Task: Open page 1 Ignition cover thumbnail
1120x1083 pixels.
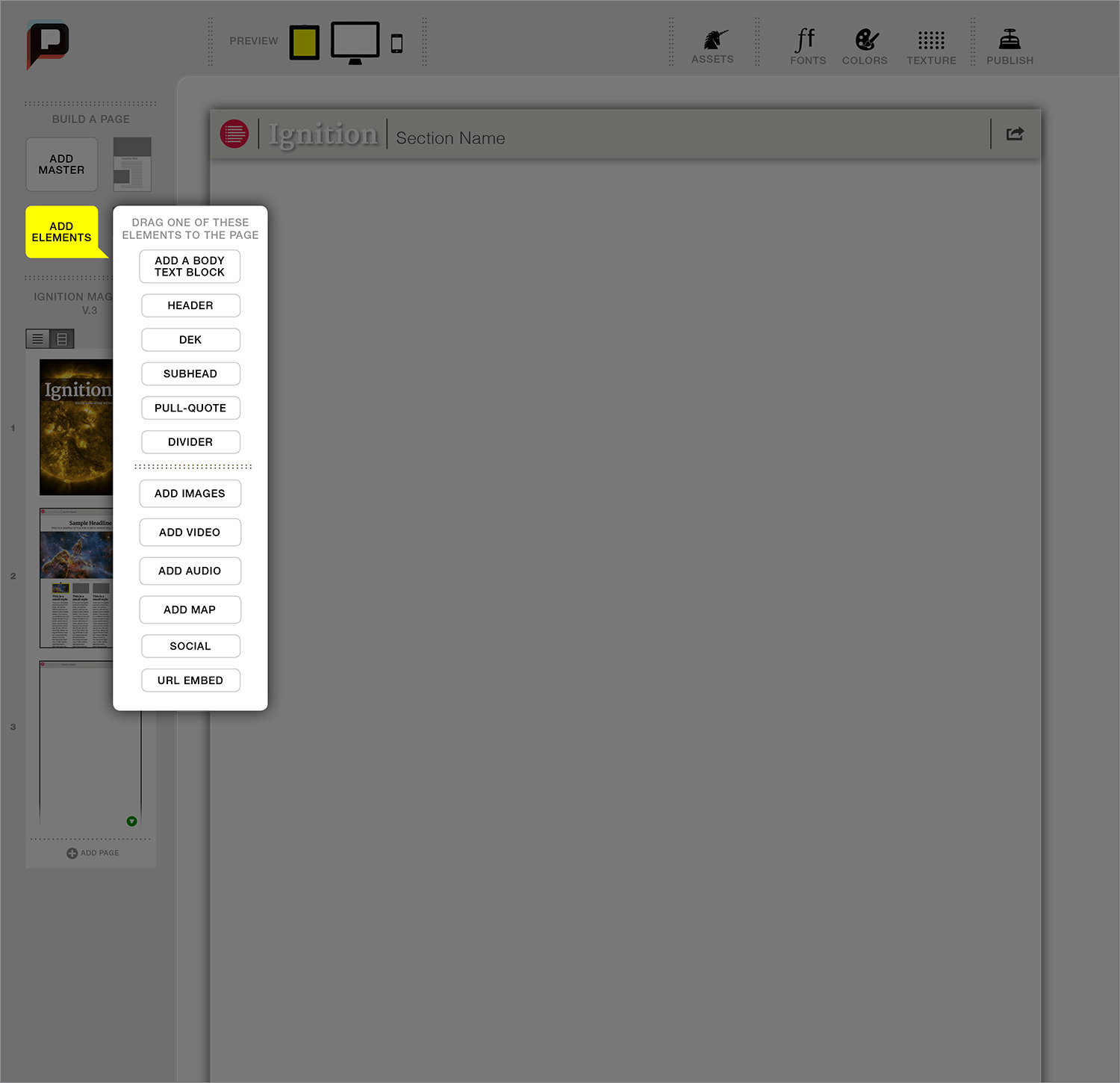Action: click(x=76, y=427)
